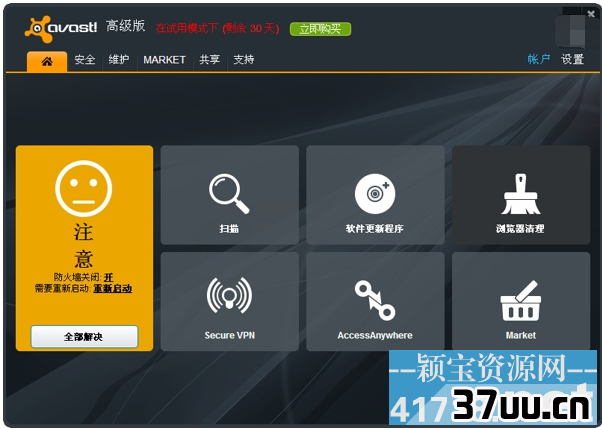Screen dimensions: 602x430
Task: Click the Market tile label
Action: point(521,335)
